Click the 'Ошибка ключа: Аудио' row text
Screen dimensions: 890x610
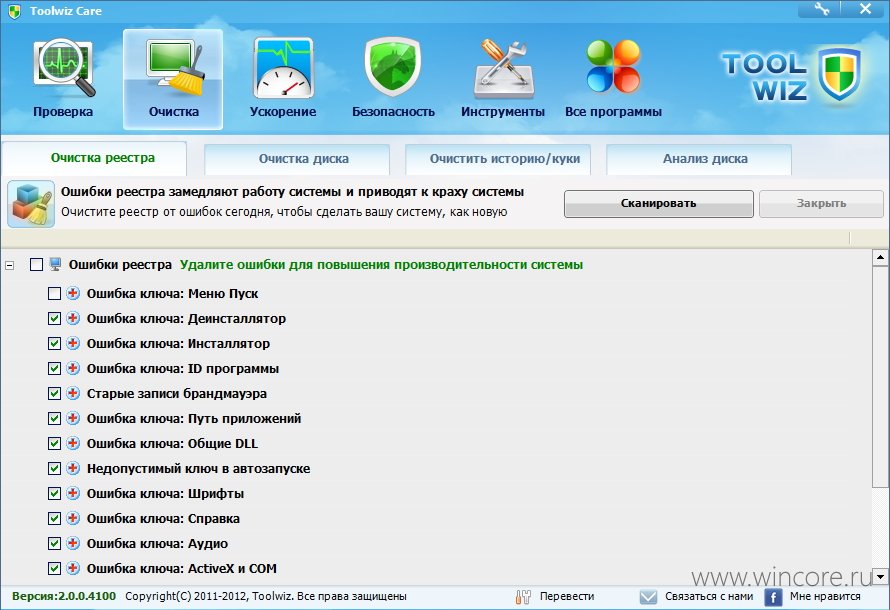pos(157,544)
